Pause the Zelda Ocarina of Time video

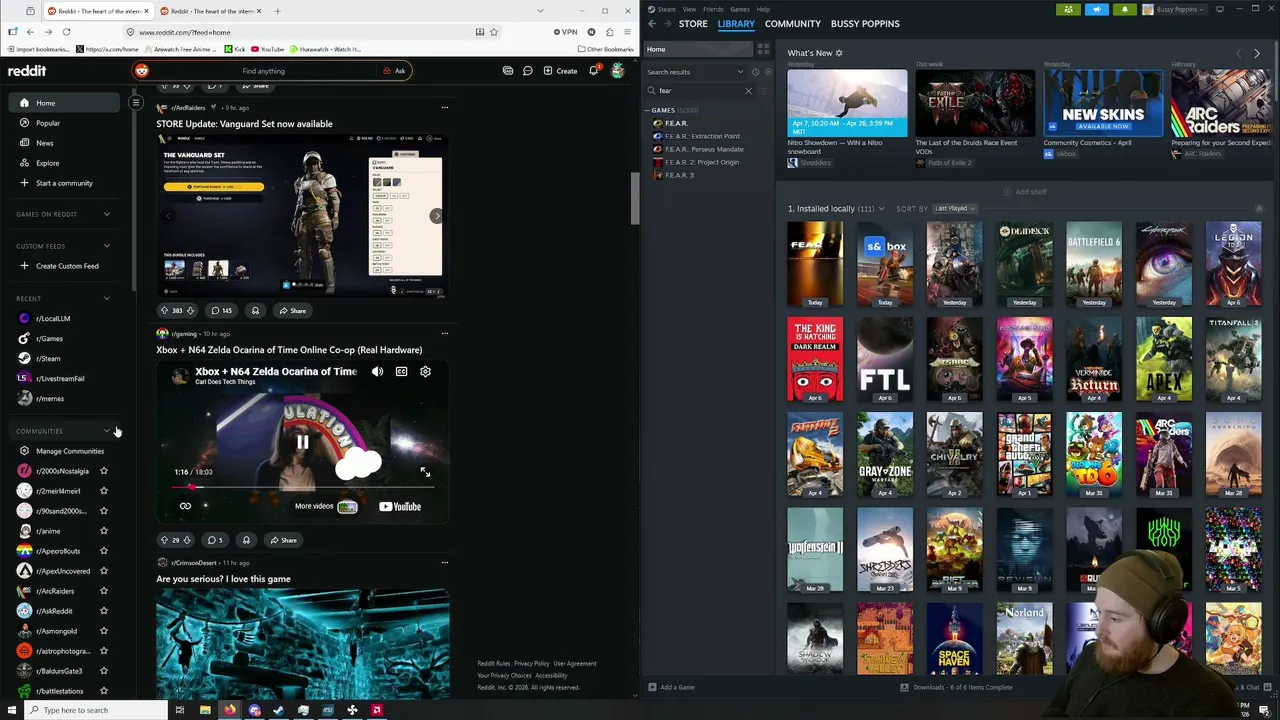coord(302,441)
